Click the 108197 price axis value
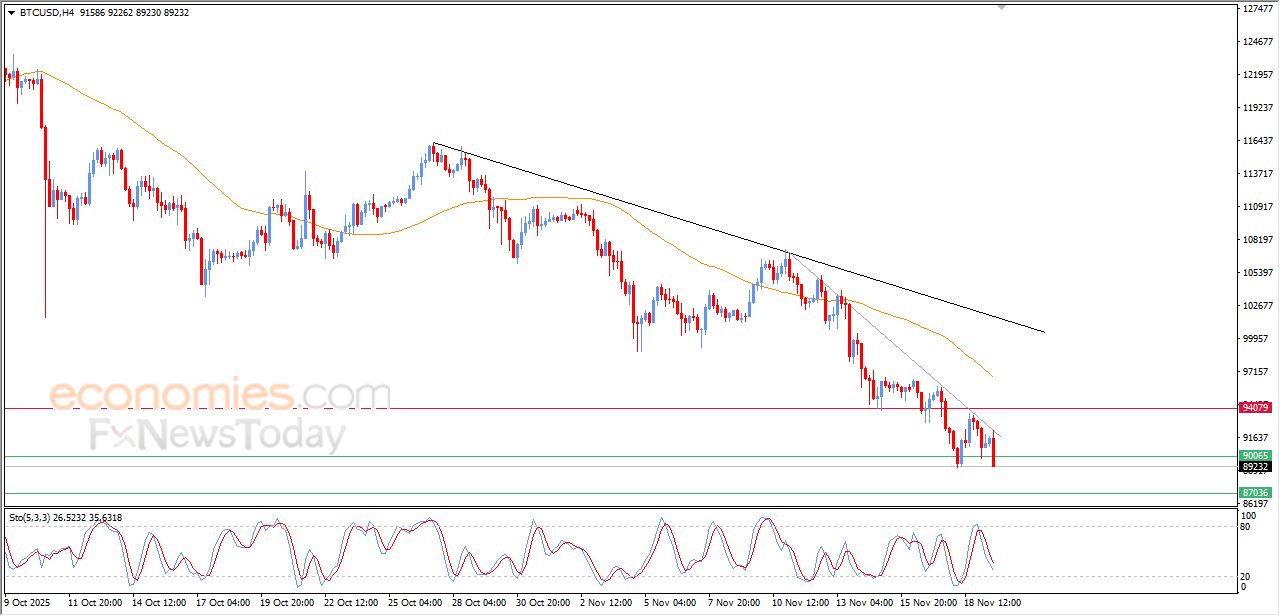This screenshot has height=616, width=1280. click(x=1257, y=240)
